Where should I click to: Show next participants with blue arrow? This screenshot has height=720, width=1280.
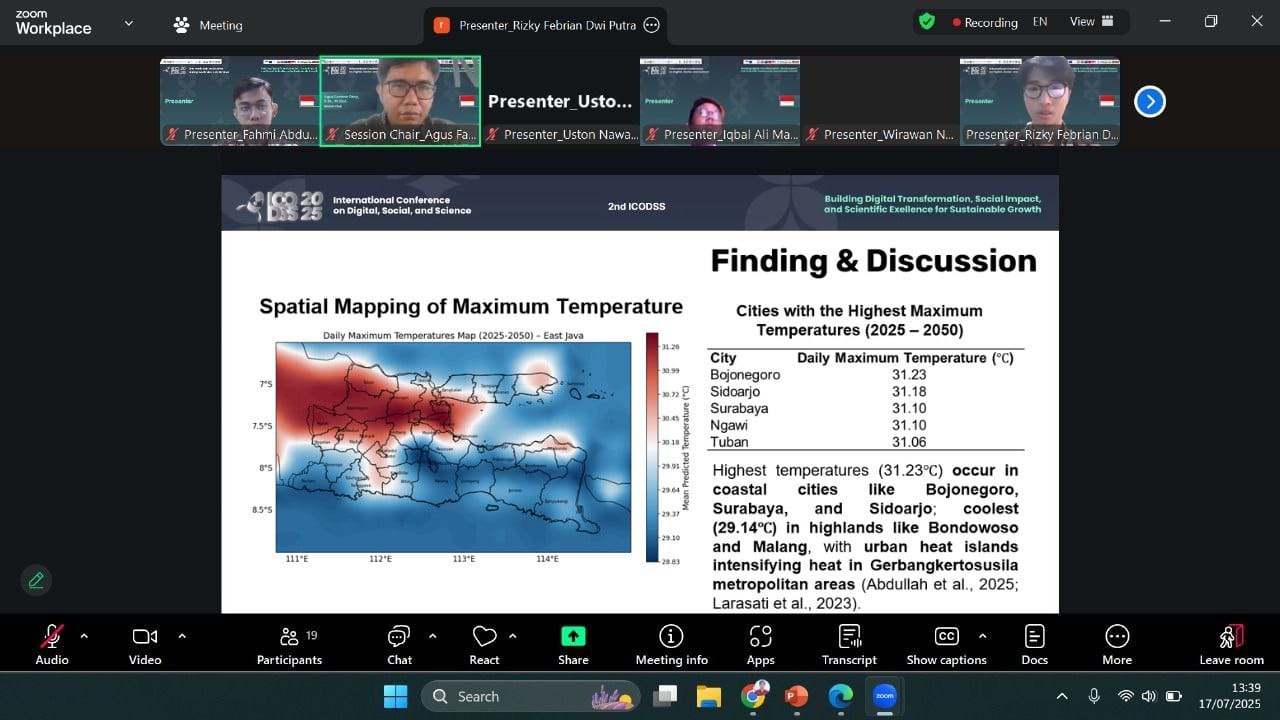[1150, 101]
